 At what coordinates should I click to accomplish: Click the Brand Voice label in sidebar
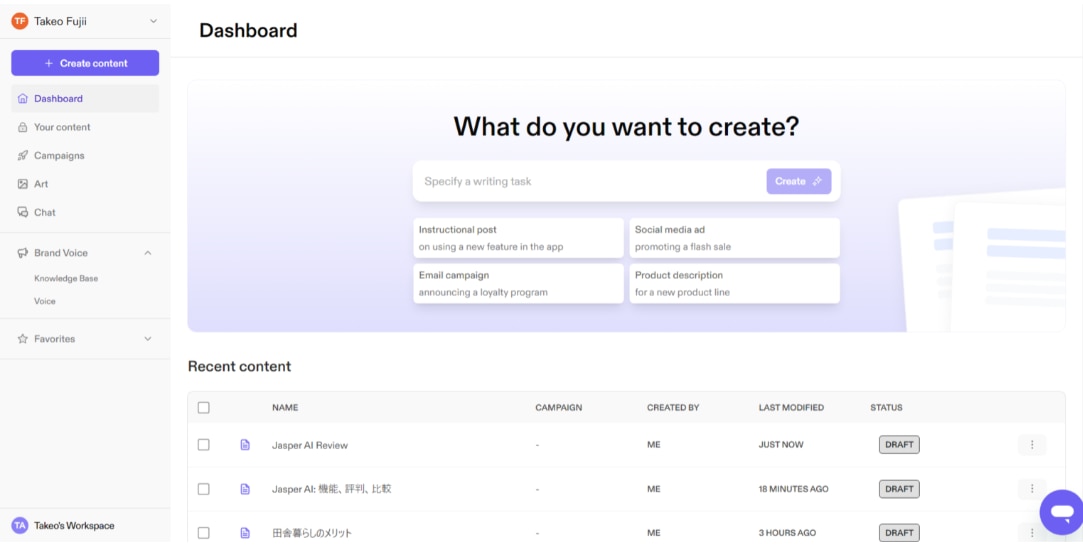(61, 253)
